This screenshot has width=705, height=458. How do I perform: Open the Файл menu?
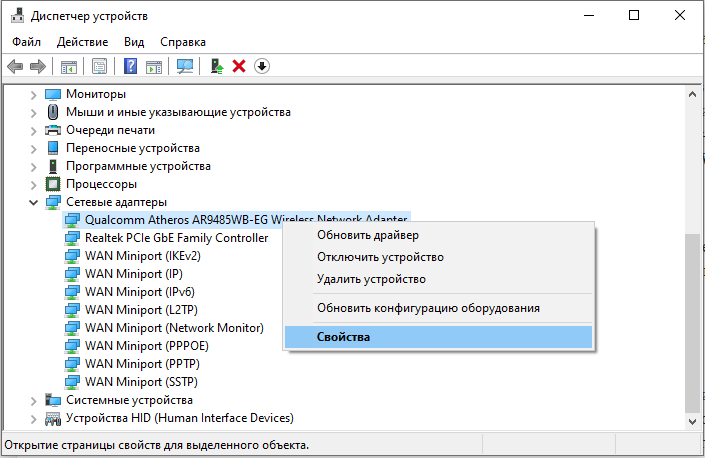[x=27, y=42]
